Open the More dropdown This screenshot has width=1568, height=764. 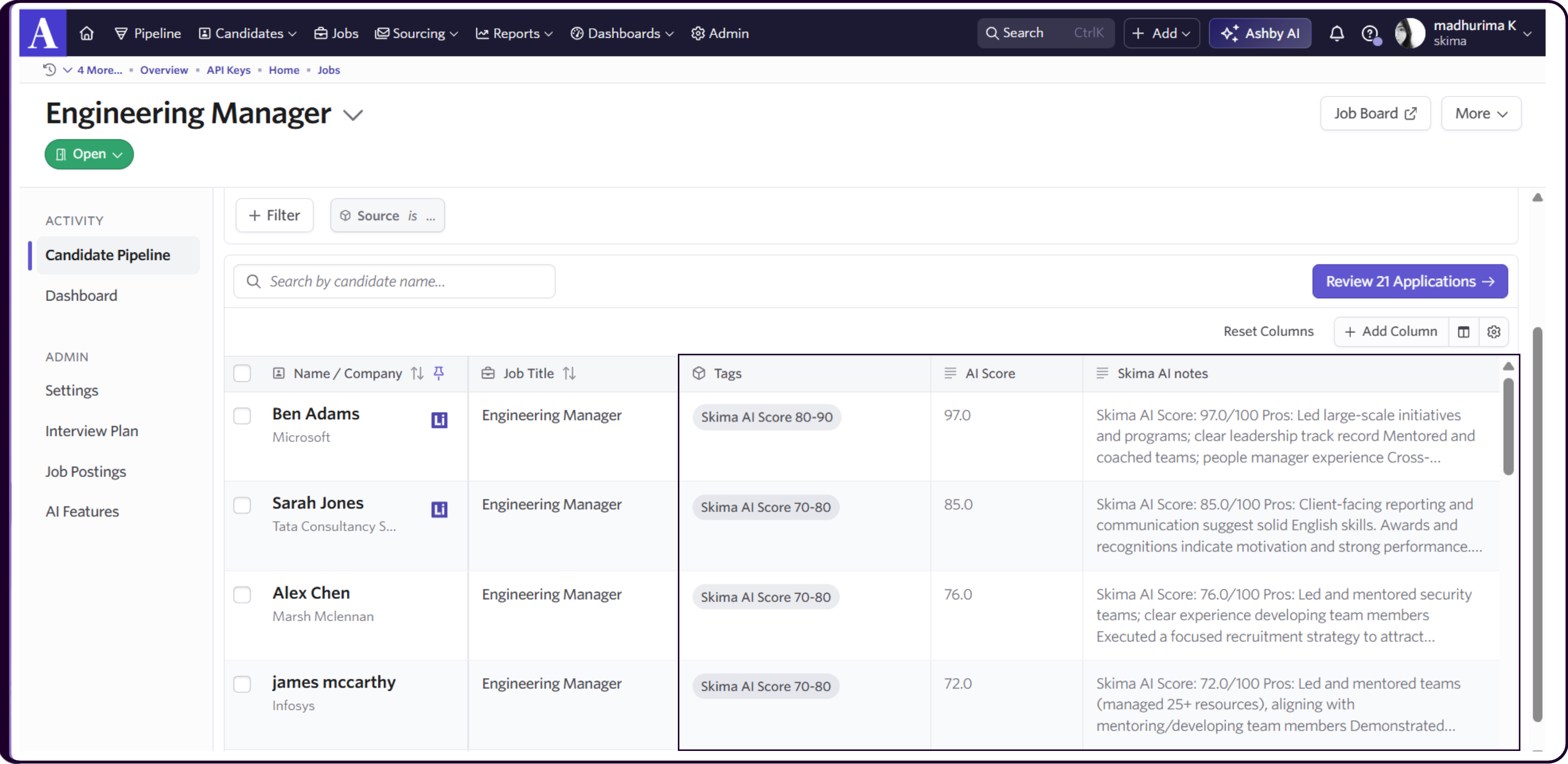coord(1480,113)
